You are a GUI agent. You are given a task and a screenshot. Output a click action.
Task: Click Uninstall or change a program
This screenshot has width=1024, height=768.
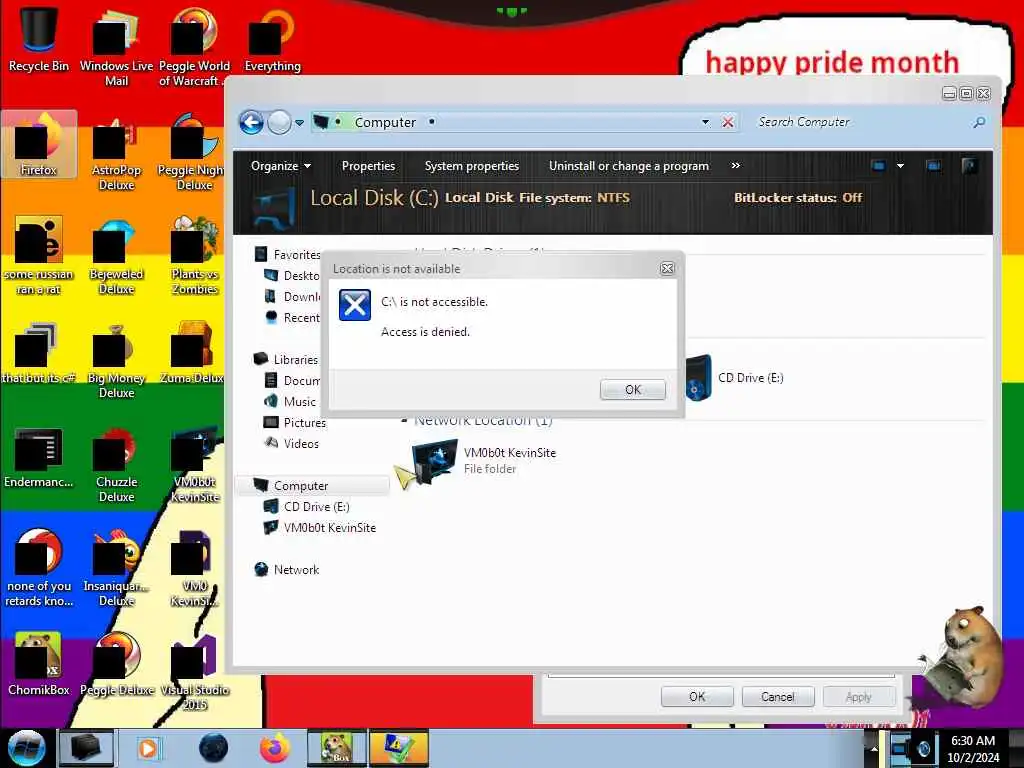click(x=628, y=166)
